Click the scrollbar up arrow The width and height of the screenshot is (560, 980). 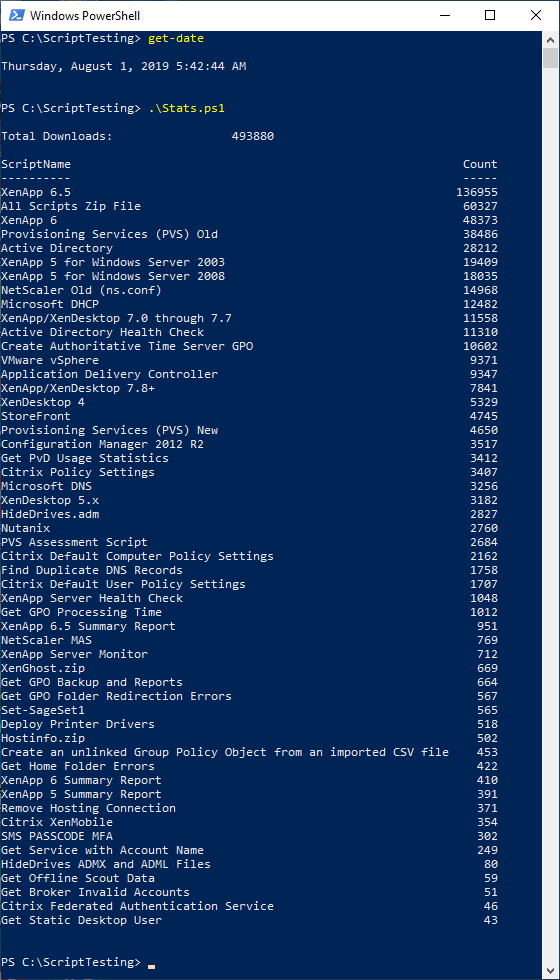pyautogui.click(x=550, y=38)
